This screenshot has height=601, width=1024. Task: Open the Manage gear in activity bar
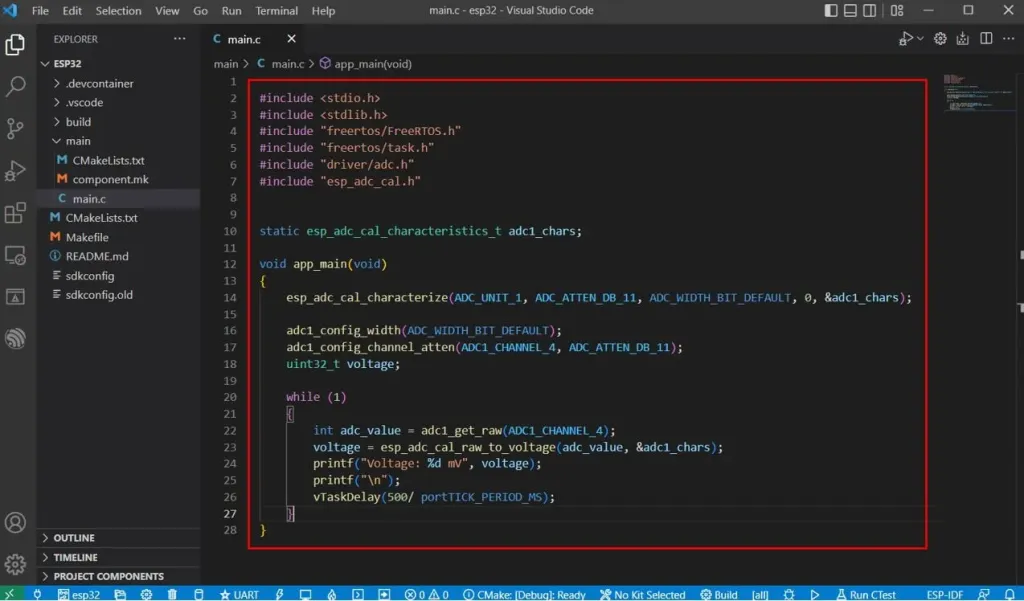[x=15, y=564]
